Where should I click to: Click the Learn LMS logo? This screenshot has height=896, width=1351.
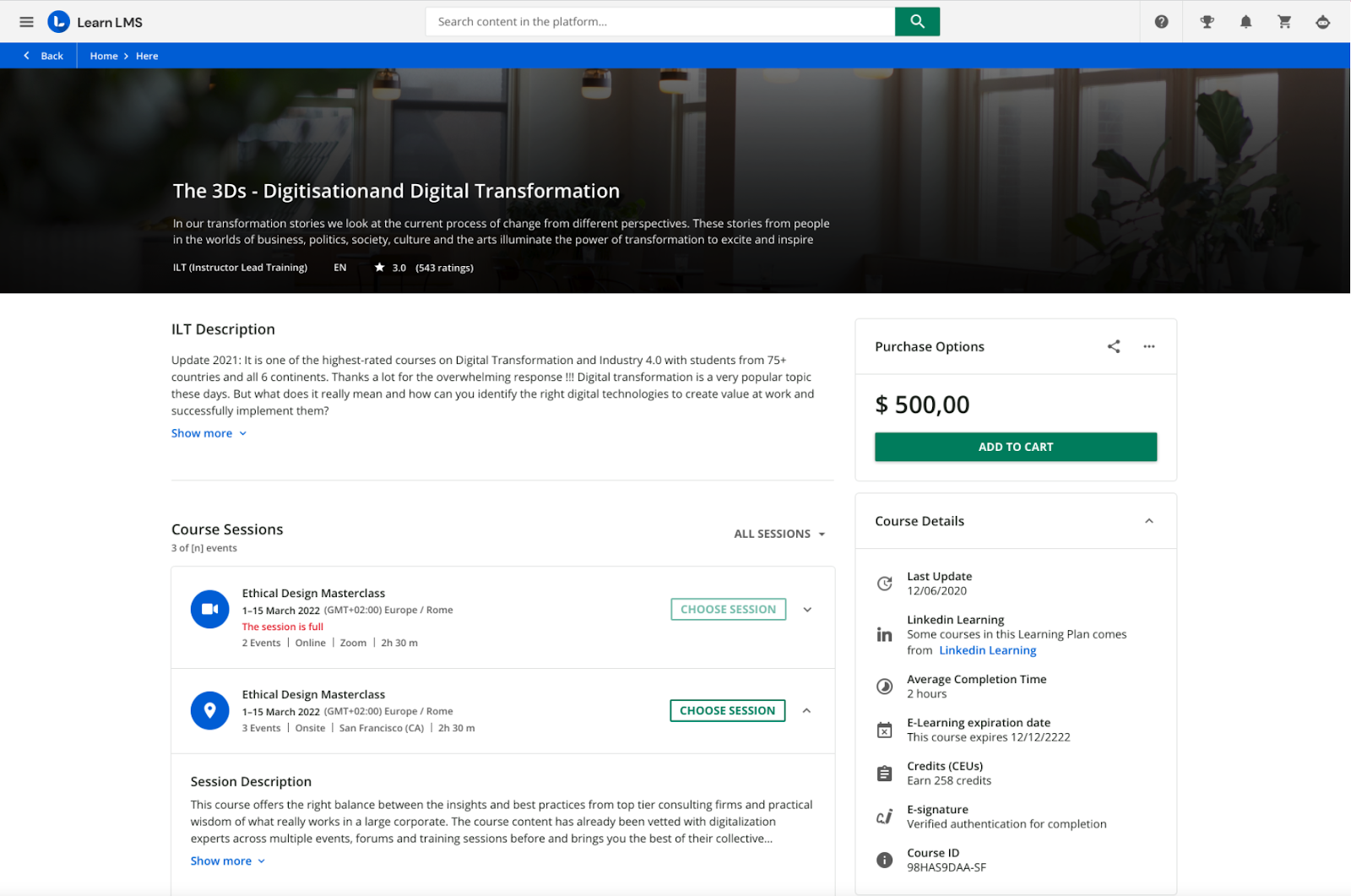(x=95, y=22)
